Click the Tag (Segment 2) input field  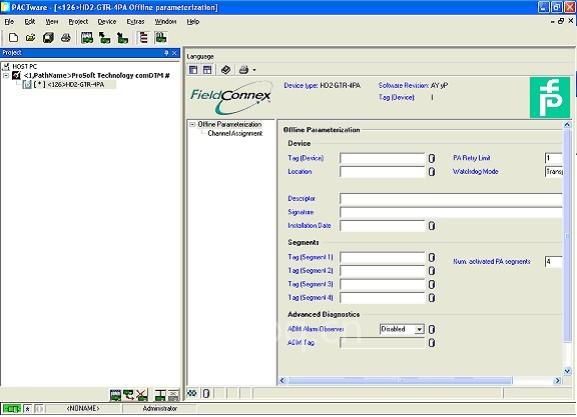tap(382, 271)
